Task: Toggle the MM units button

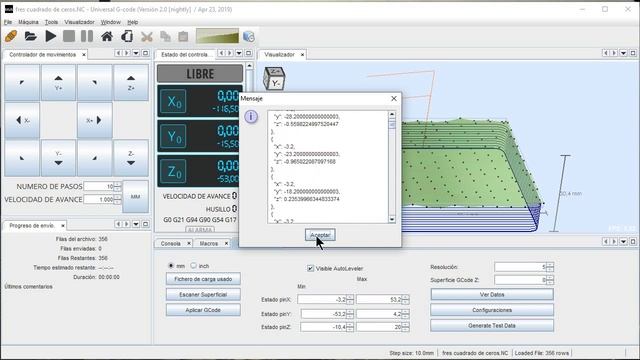Action: click(x=136, y=197)
